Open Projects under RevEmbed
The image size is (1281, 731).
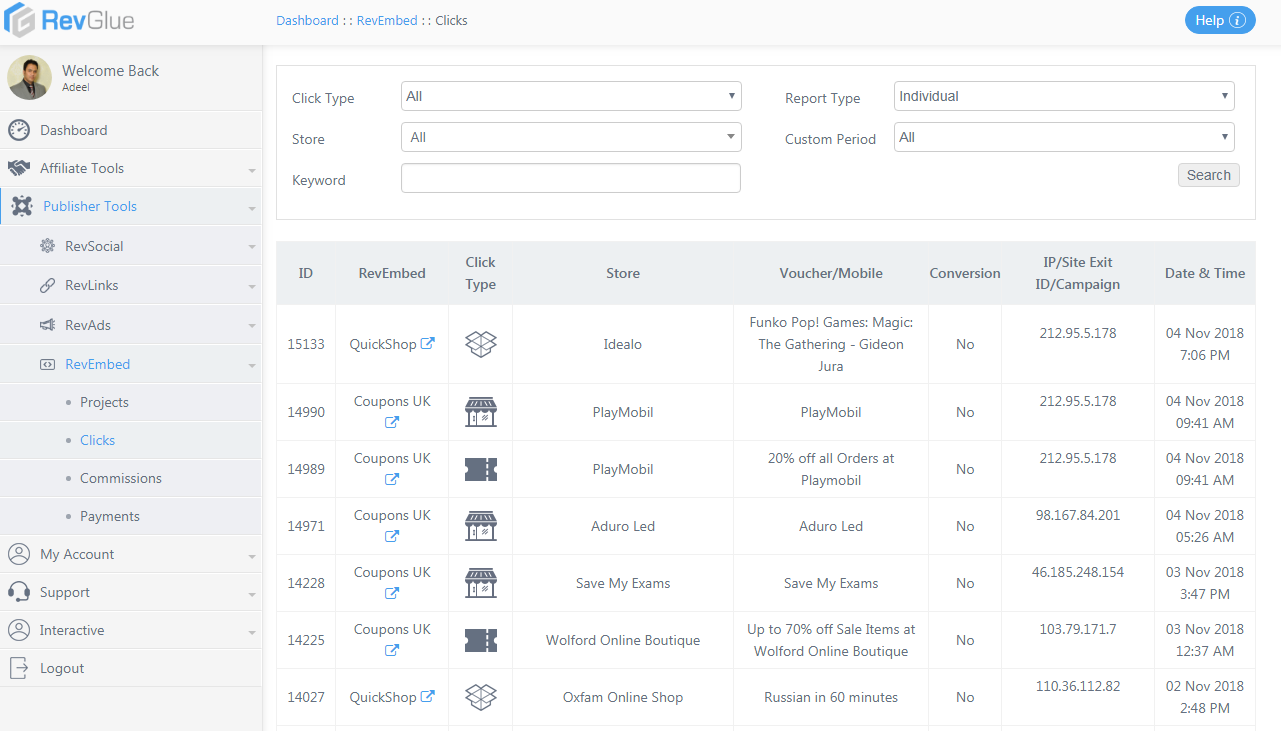pyautogui.click(x=104, y=402)
